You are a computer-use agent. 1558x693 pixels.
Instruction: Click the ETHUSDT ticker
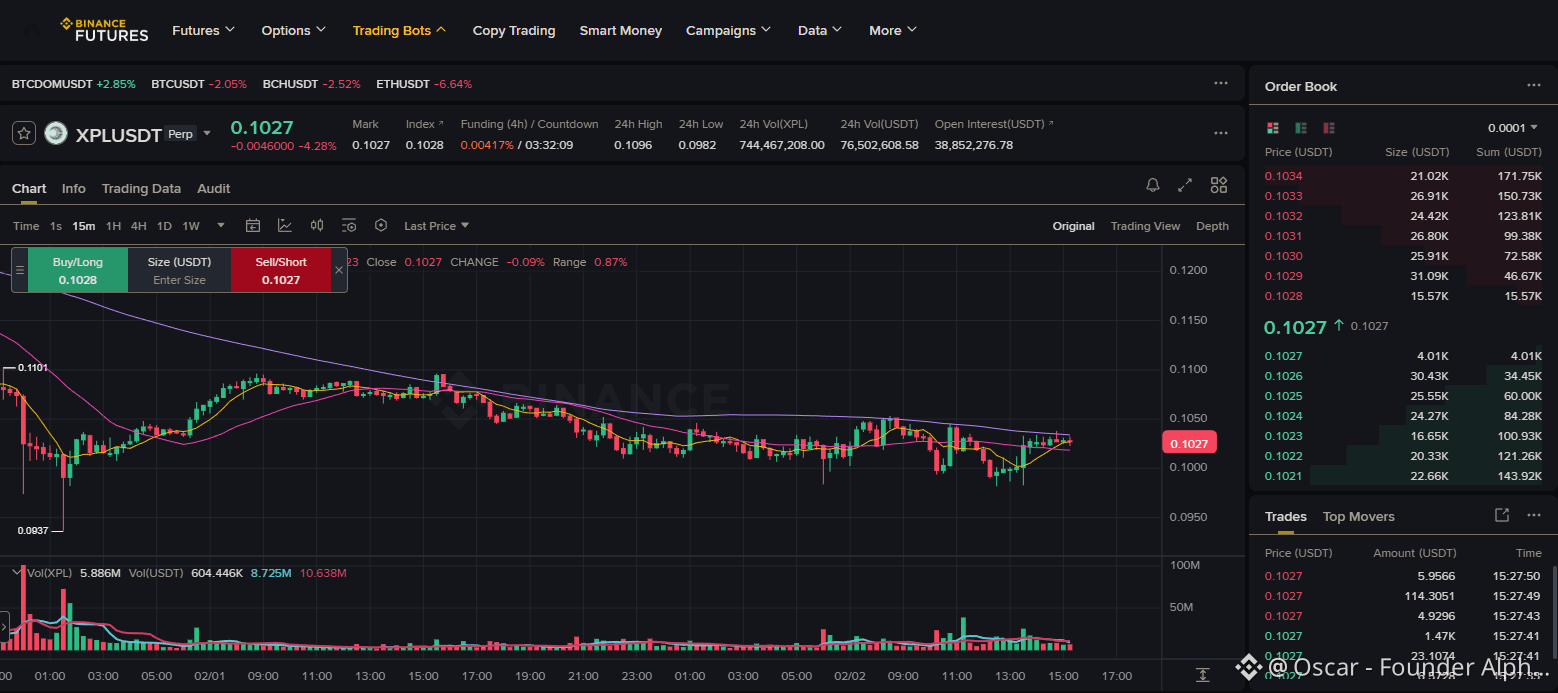pos(424,84)
